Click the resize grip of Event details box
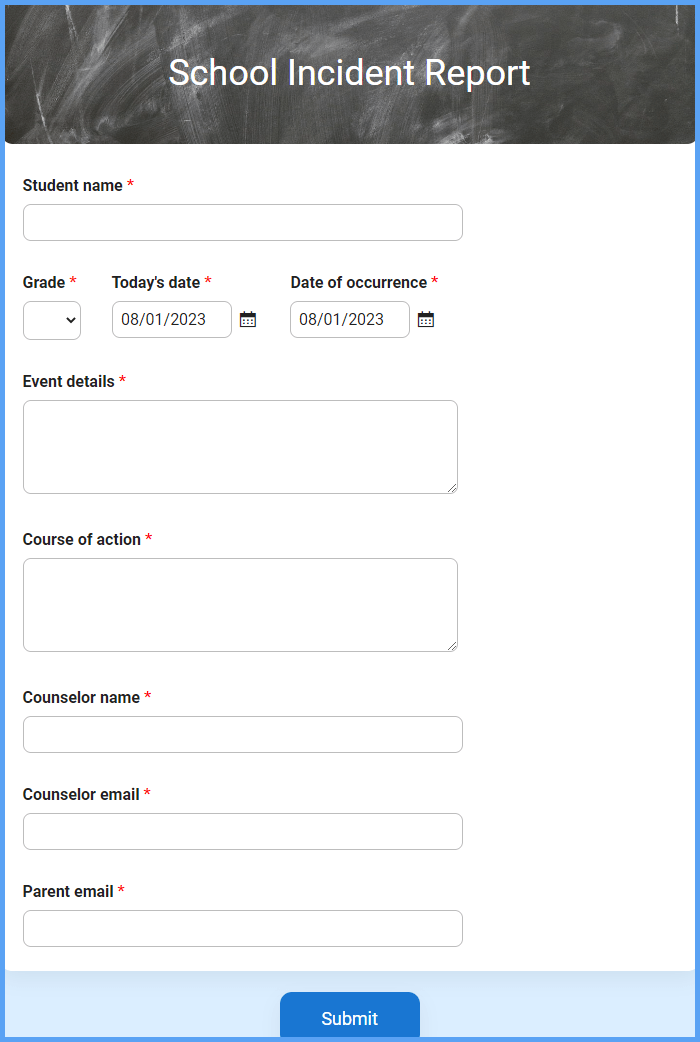The width and height of the screenshot is (700, 1042). 452,488
